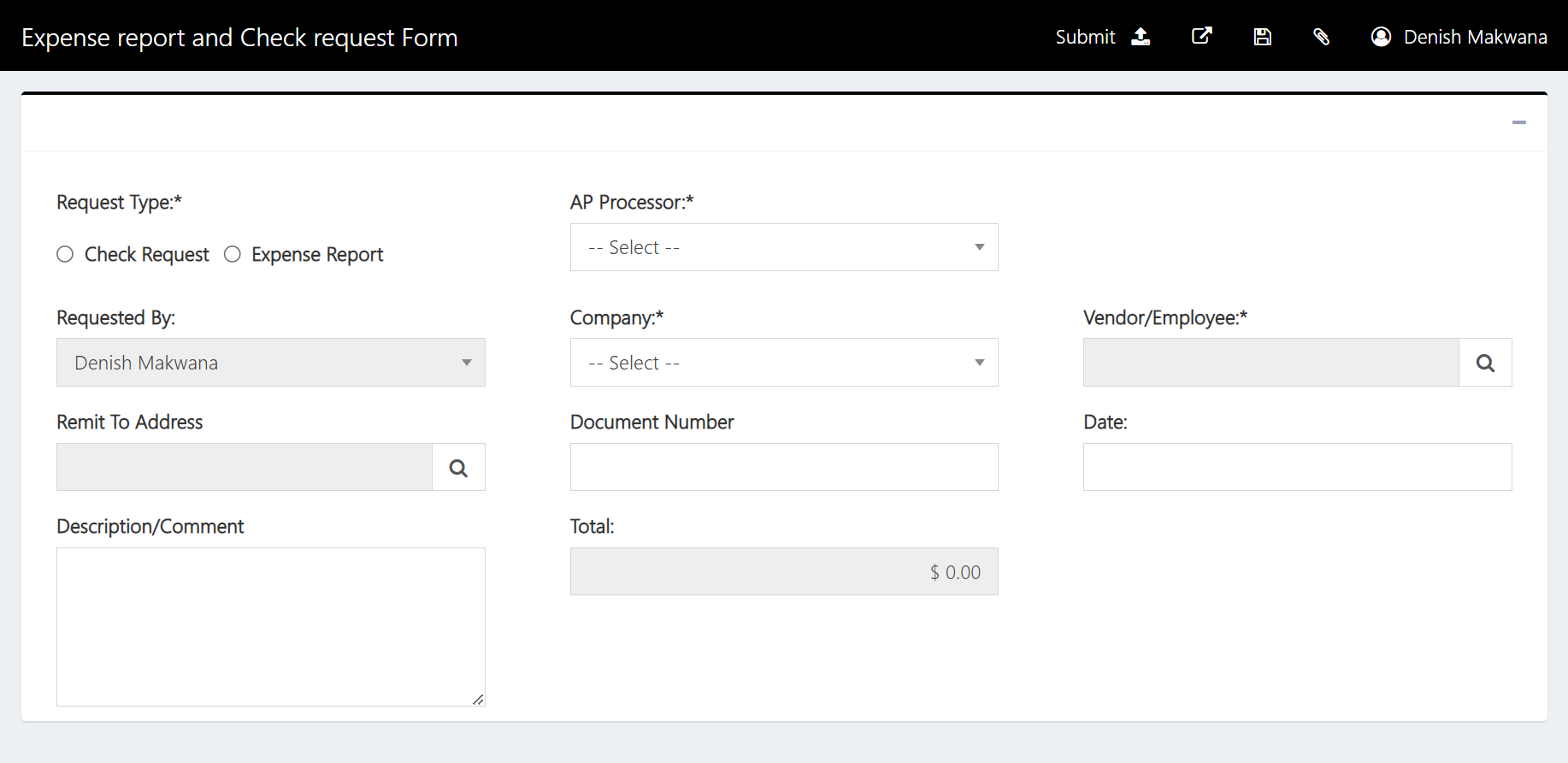Click the user profile avatar icon
The image size is (1568, 763).
click(x=1381, y=37)
